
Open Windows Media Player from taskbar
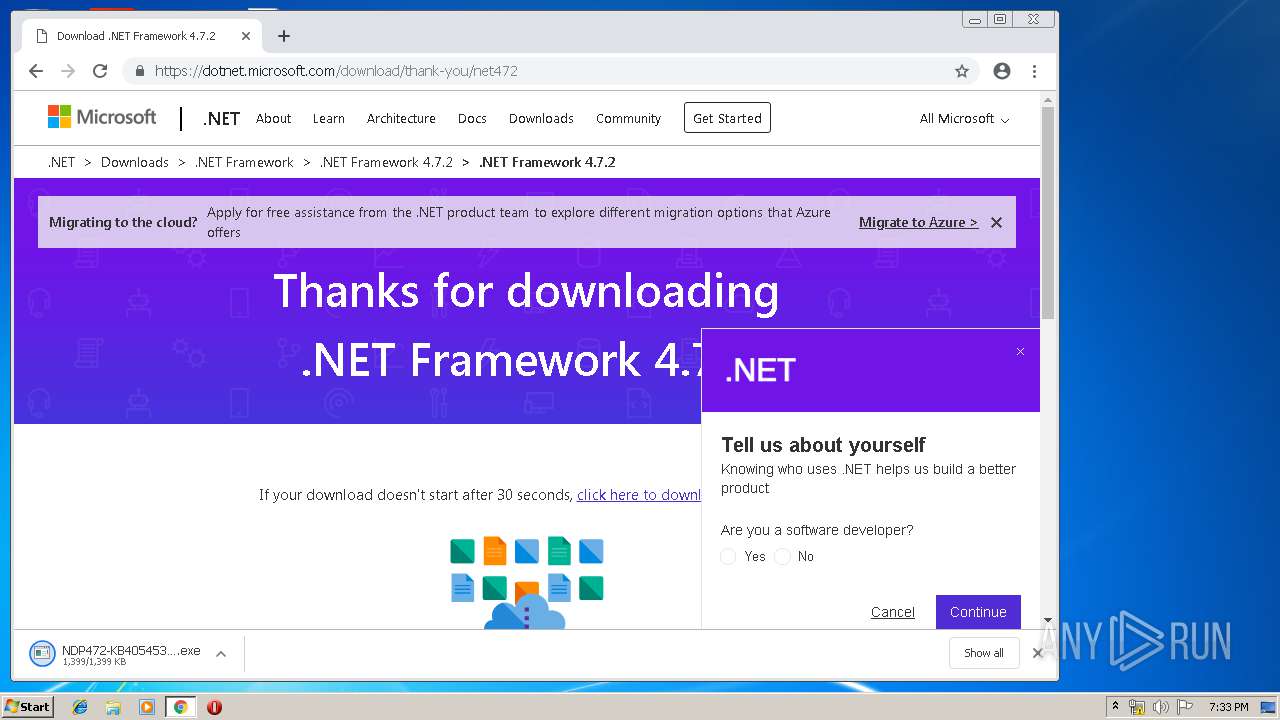pyautogui.click(x=147, y=707)
